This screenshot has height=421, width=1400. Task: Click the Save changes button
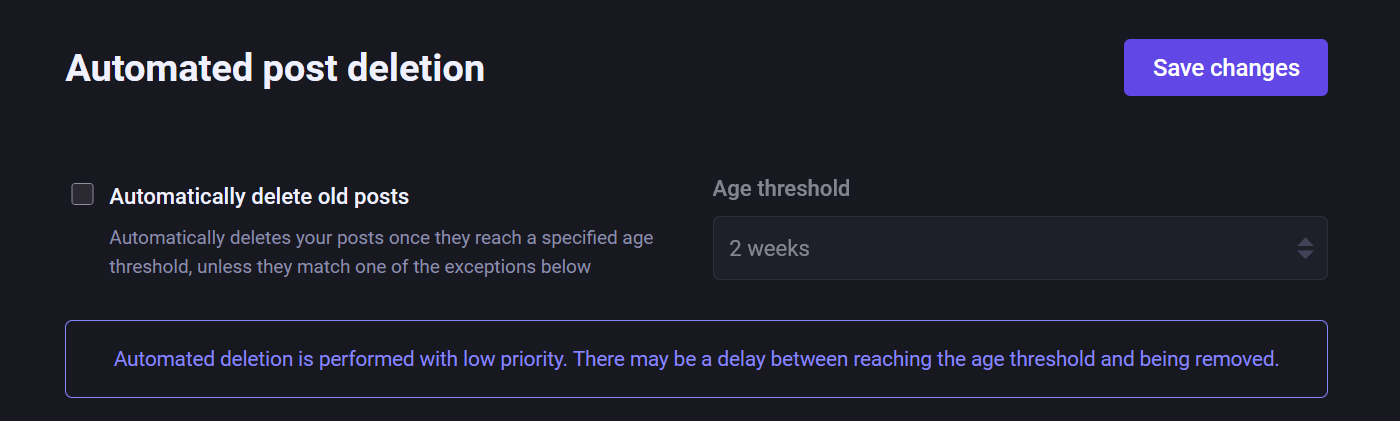click(1225, 68)
